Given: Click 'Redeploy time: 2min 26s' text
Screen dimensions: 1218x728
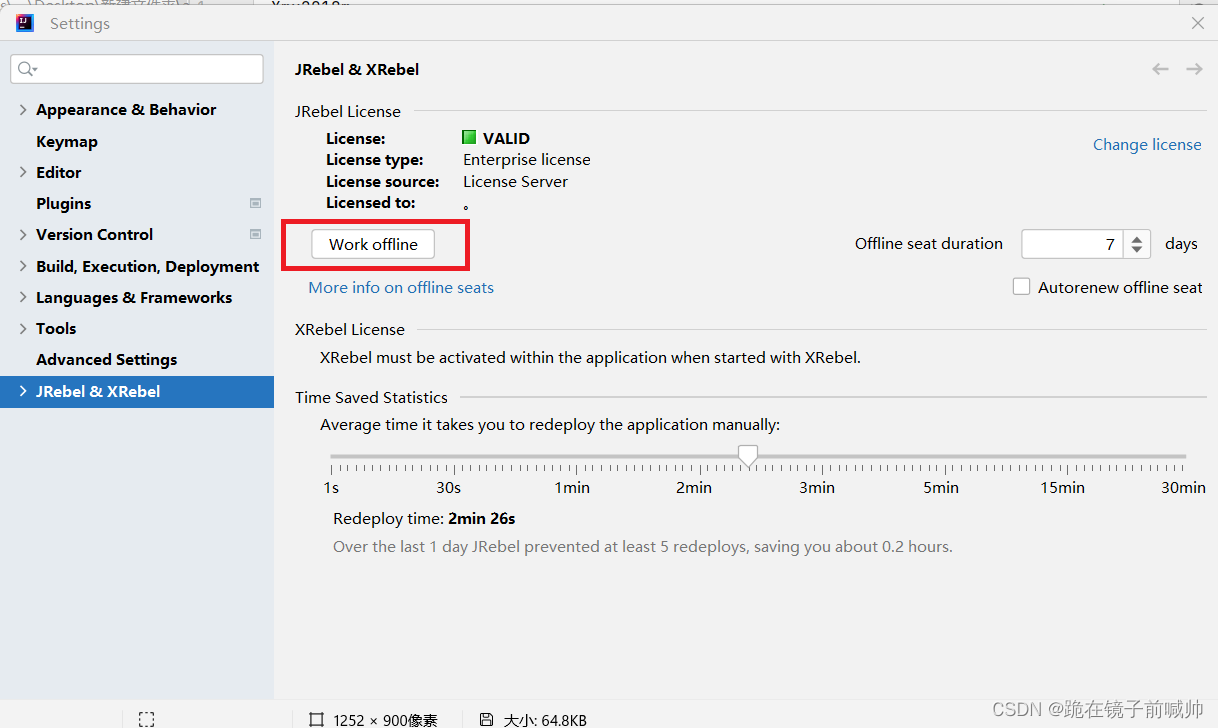Looking at the screenshot, I should (424, 519).
